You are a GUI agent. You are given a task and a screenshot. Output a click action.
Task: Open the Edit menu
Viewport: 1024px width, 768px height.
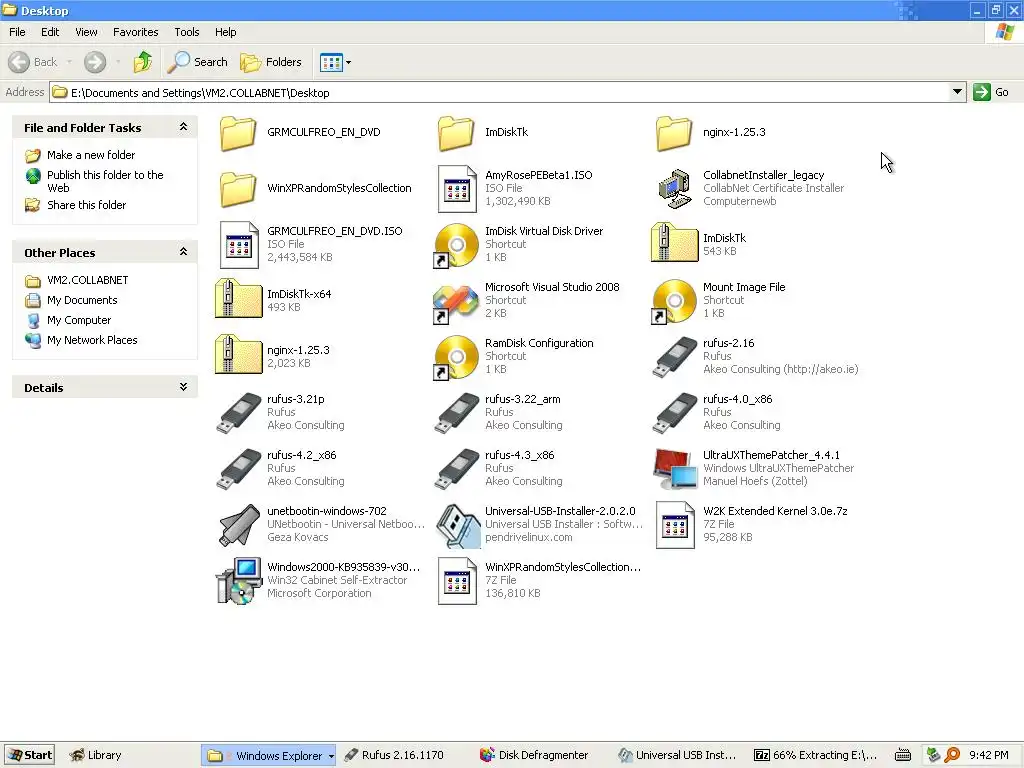point(50,32)
